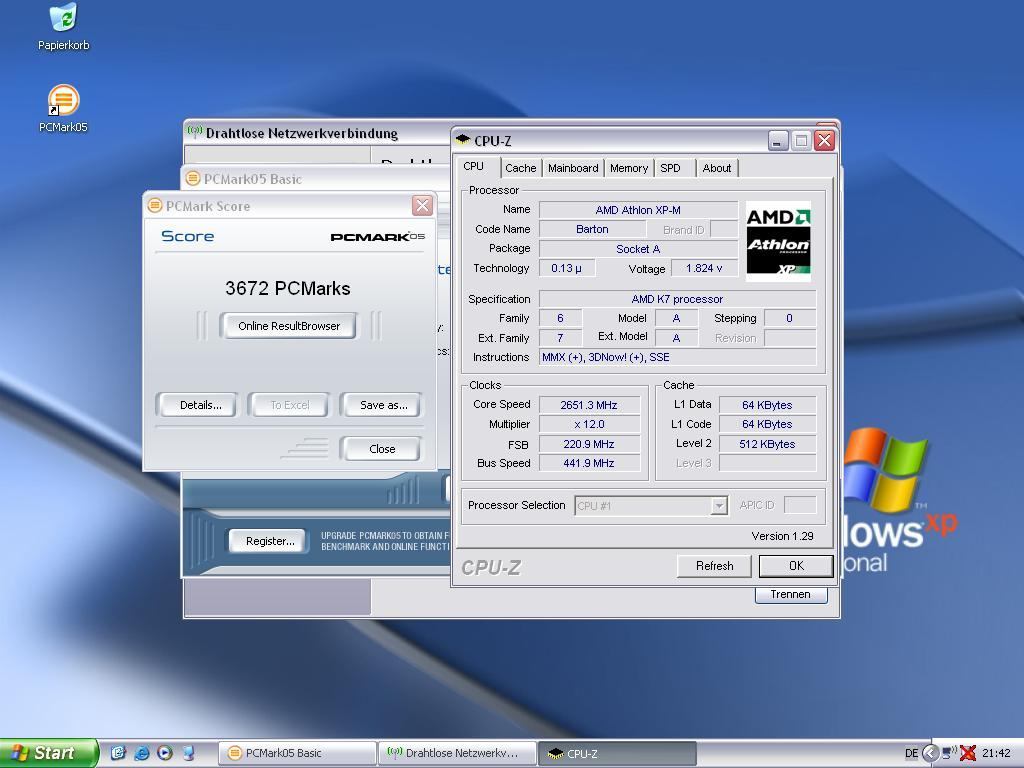Click the Quick Launch icon after Media Player
1024x768 pixels.
coord(188,753)
